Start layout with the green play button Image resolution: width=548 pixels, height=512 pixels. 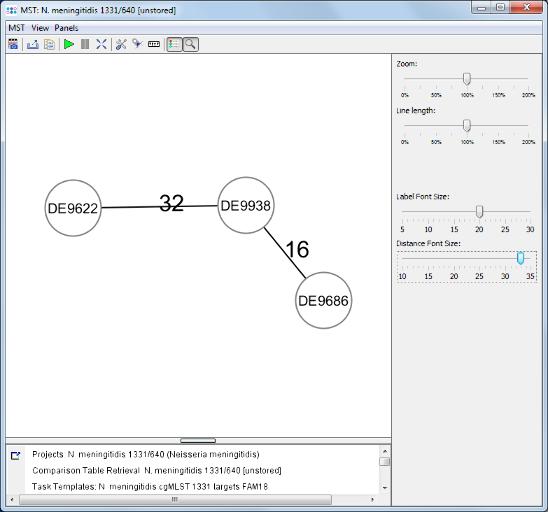point(69,44)
